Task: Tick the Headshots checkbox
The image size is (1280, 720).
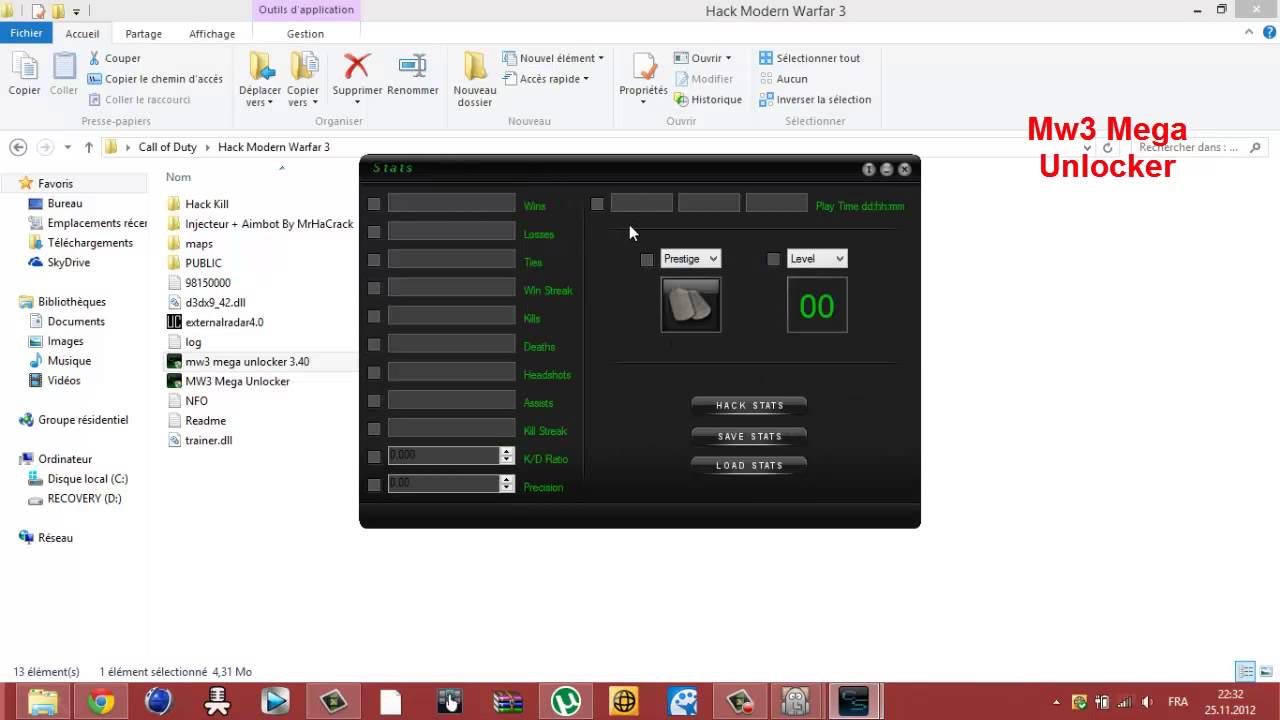Action: pos(374,372)
